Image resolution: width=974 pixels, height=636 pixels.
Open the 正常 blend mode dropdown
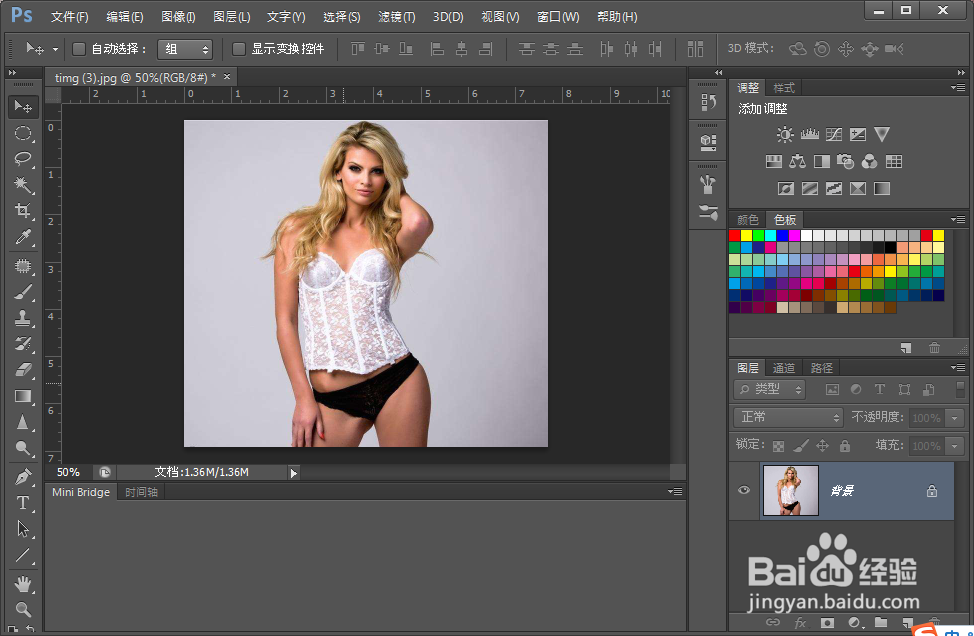788,417
